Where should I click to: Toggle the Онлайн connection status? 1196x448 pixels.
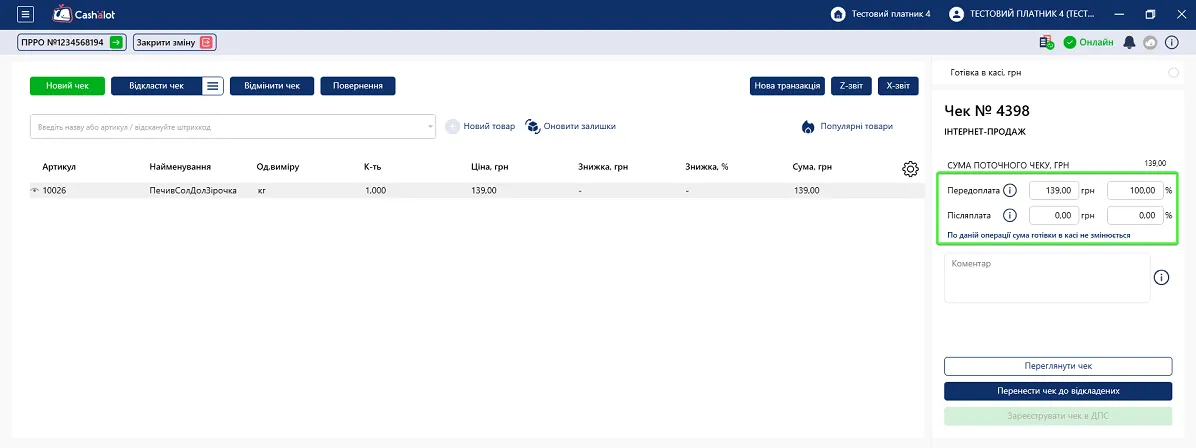coord(1089,43)
